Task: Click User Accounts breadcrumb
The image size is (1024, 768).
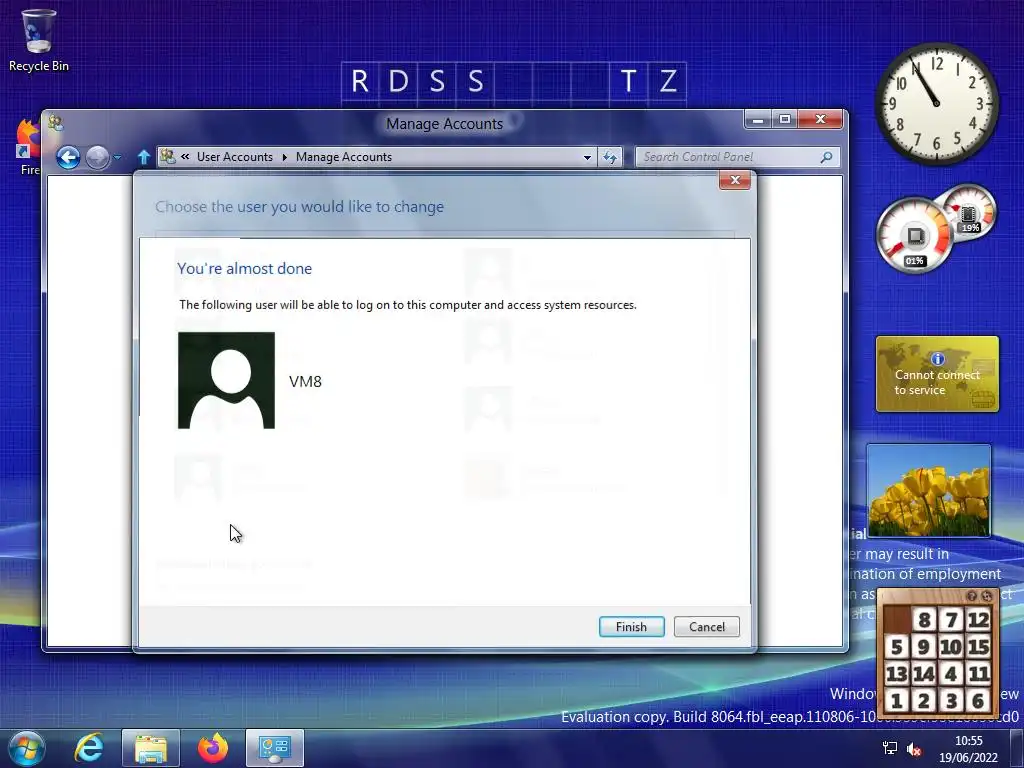Action: 235,157
